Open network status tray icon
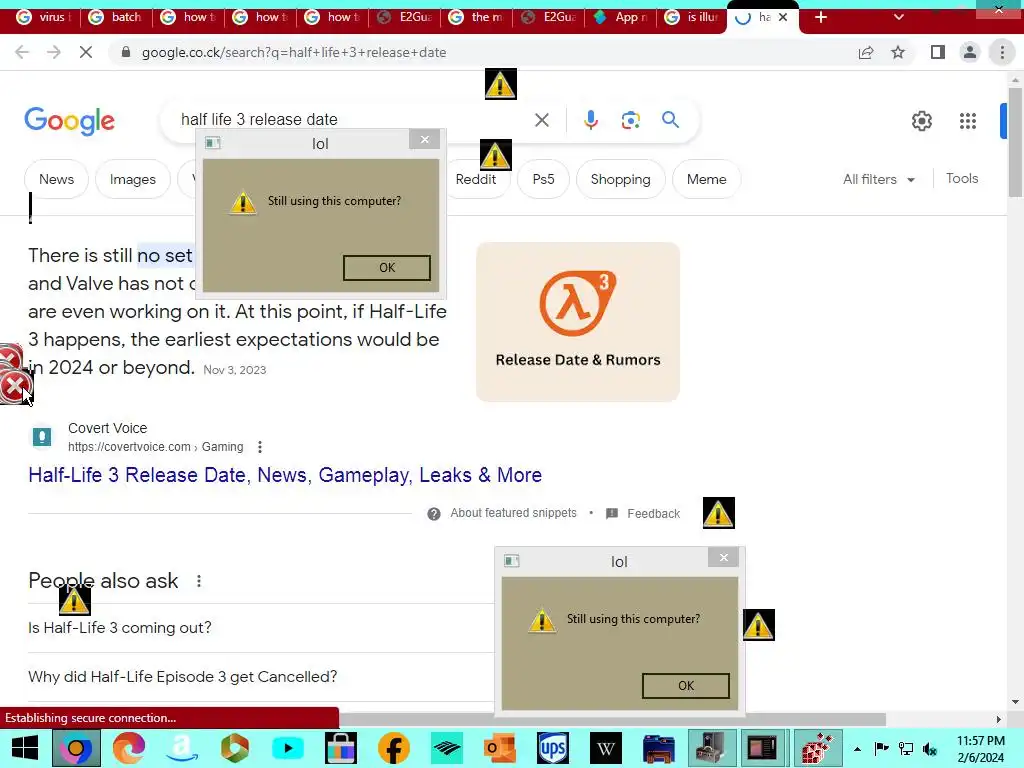 [906, 749]
